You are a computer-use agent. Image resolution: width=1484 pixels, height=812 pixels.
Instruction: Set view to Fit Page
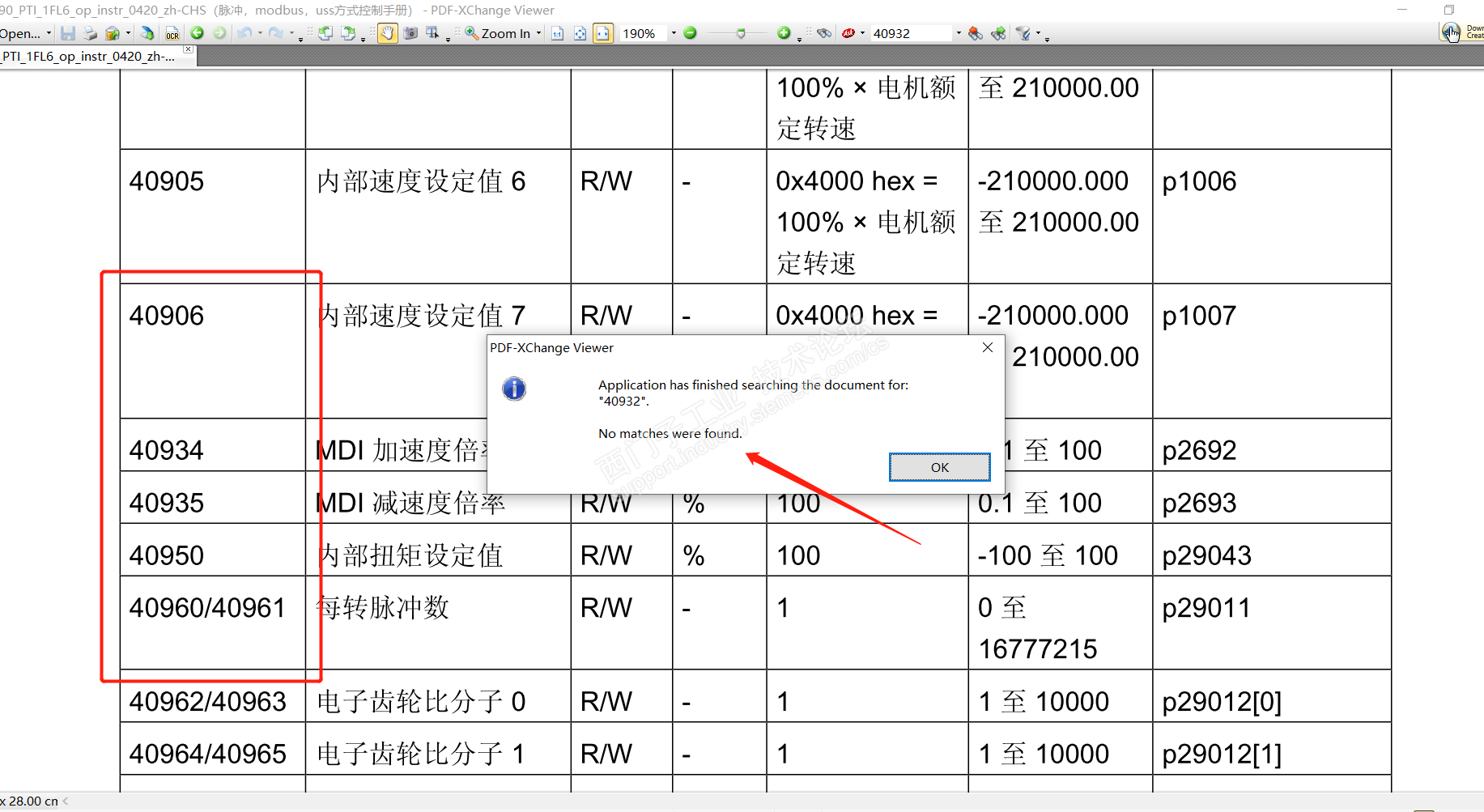coord(580,33)
